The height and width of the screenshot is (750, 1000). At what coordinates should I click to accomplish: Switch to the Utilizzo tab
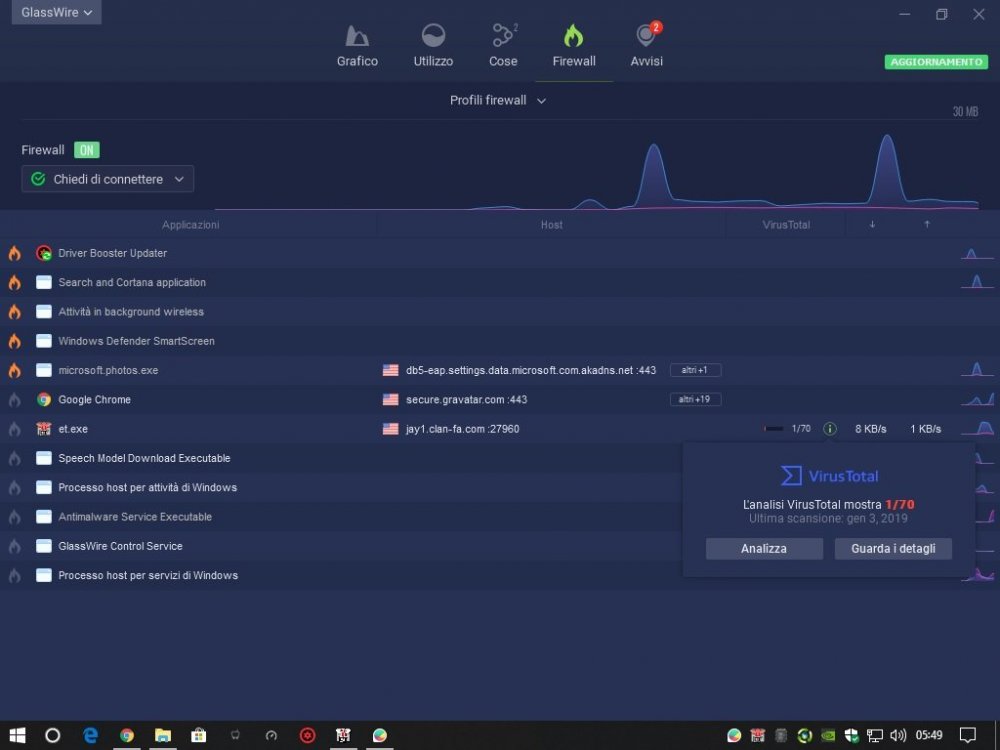click(x=433, y=46)
